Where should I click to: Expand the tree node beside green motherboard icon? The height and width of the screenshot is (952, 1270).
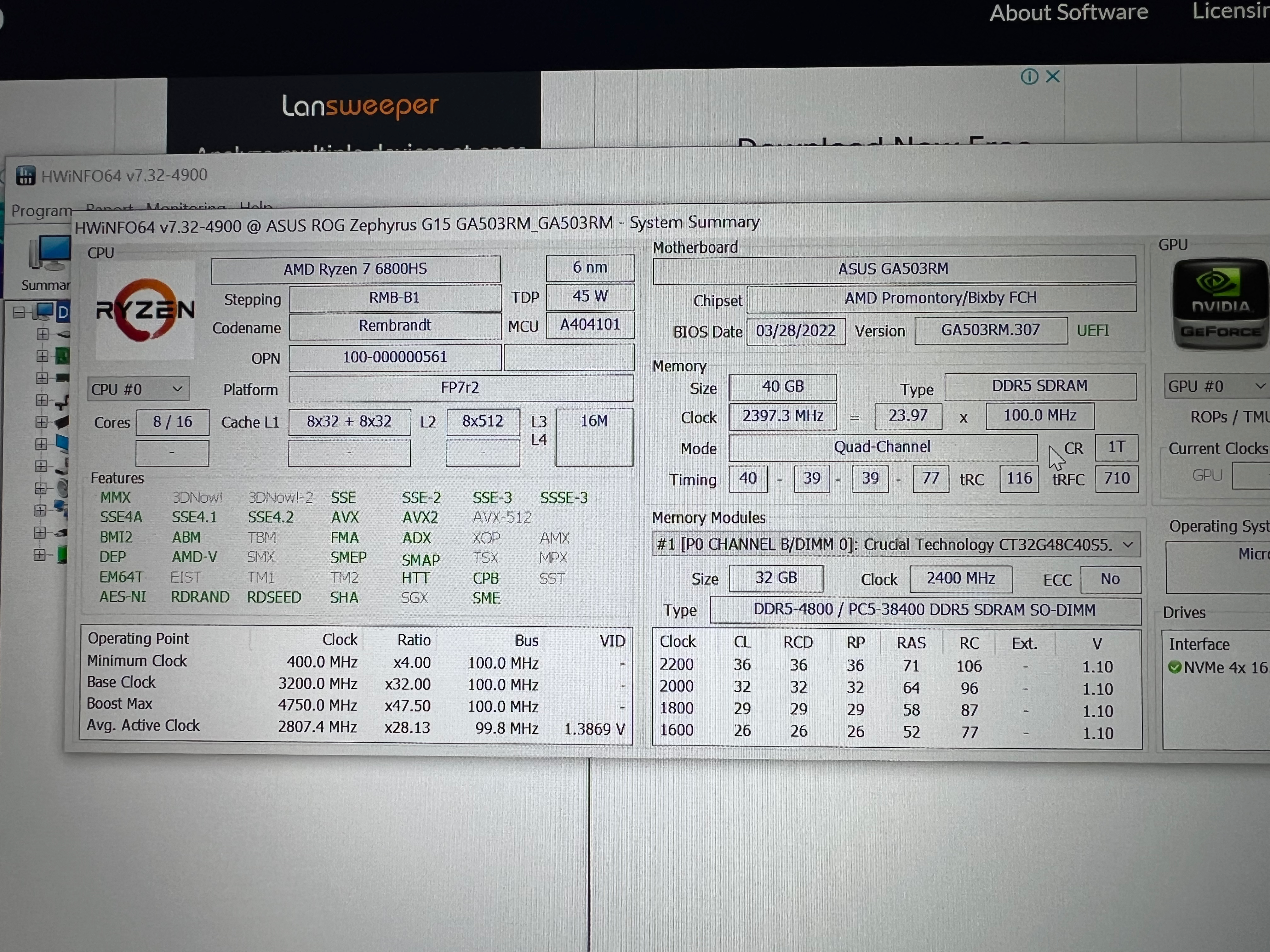[x=42, y=356]
